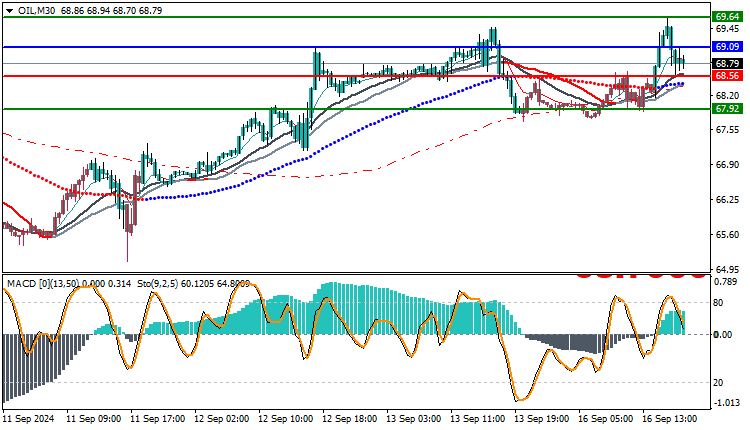Screen dimensions: 750x430
Task: Select the 64.95 price scale value
Action: 727,269
